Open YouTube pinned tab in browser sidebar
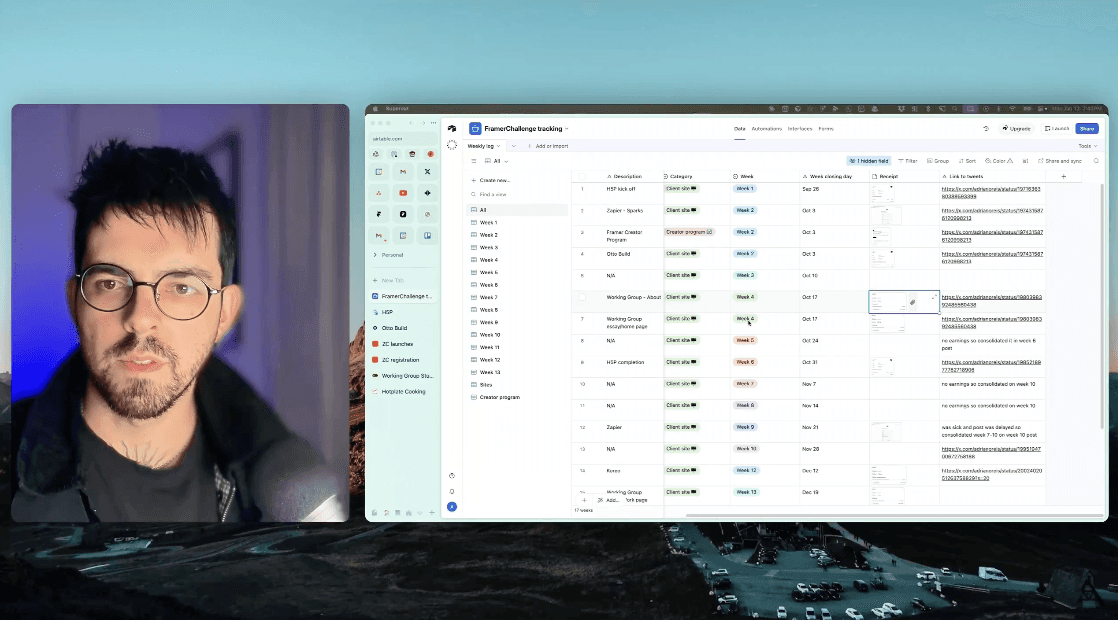 (x=403, y=193)
